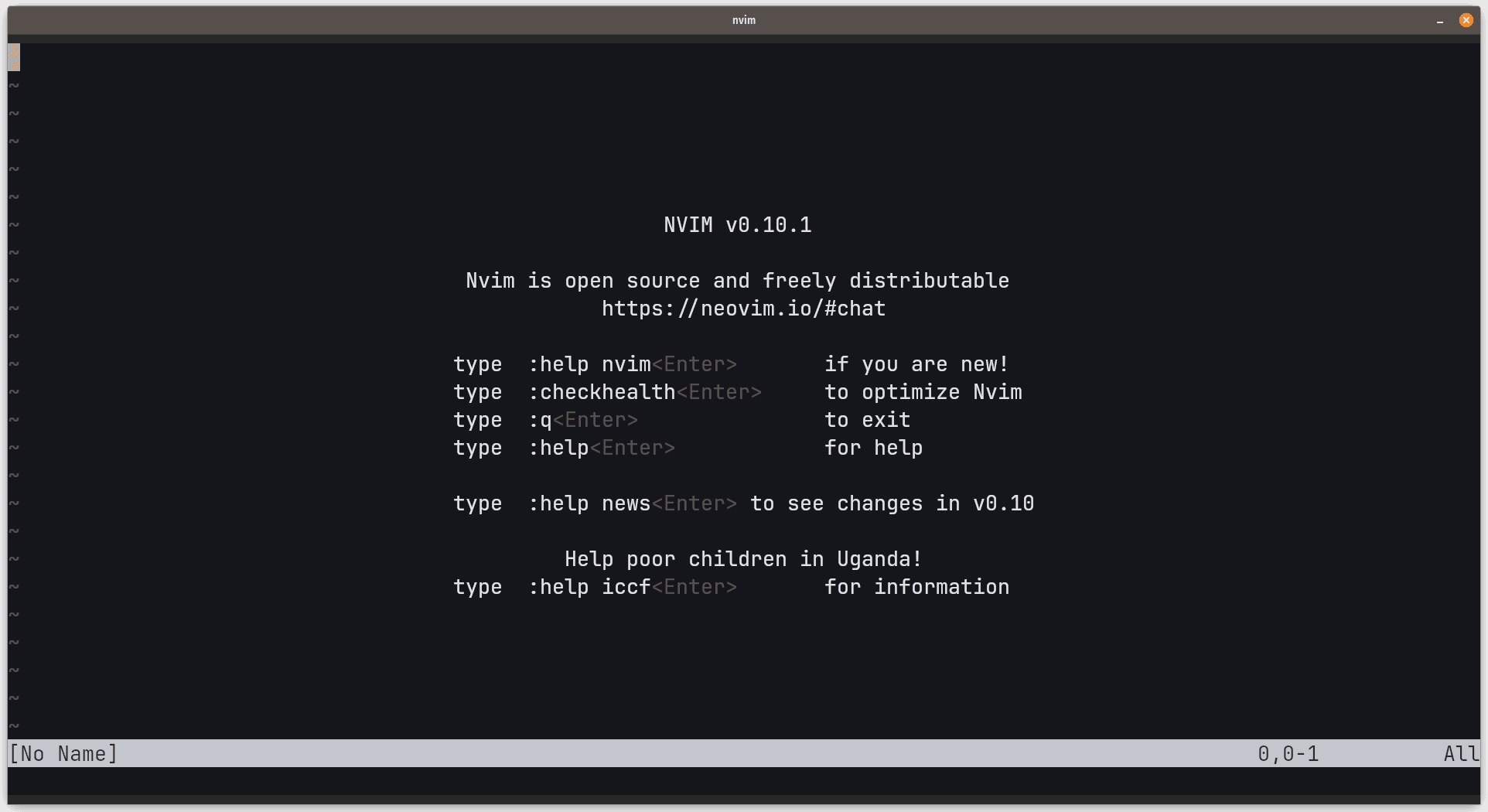The height and width of the screenshot is (812, 1488).
Task: Close the nvim window
Action: tap(1466, 20)
